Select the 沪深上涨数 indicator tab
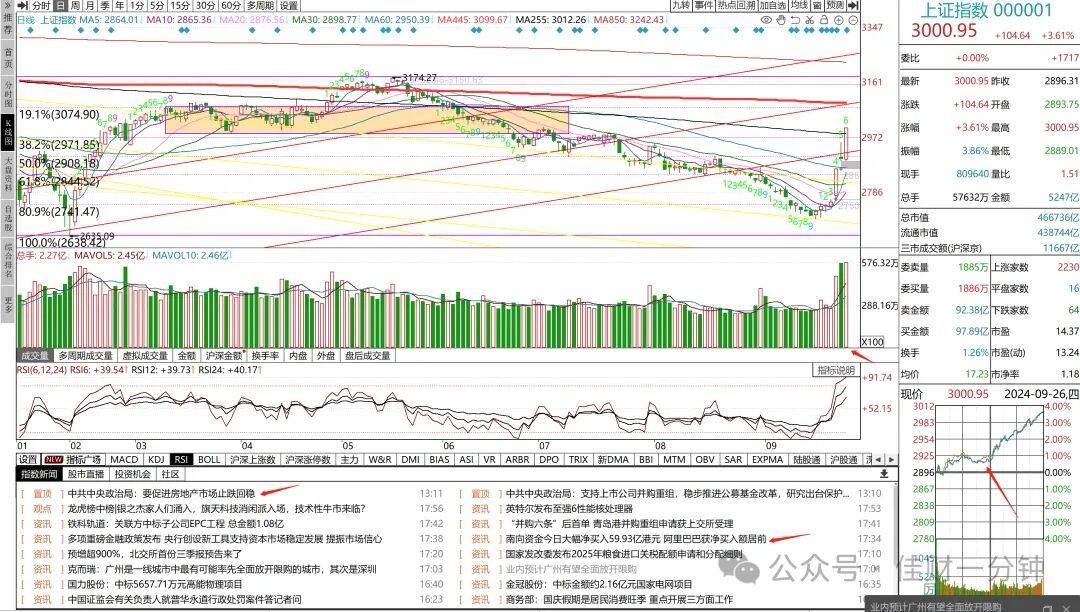The height and width of the screenshot is (612, 1080). click(253, 459)
